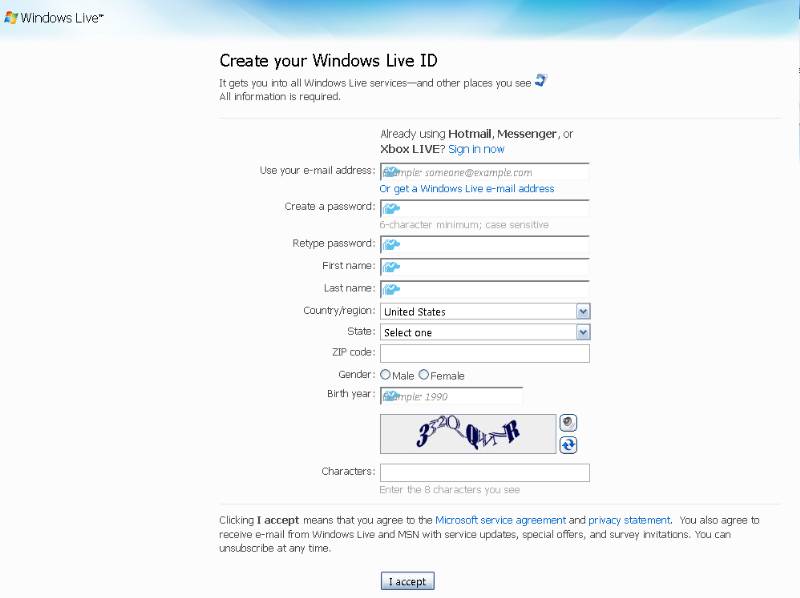This screenshot has width=800, height=598.
Task: Click the 'Create your Windows Live ID' heading
Action: 329,61
